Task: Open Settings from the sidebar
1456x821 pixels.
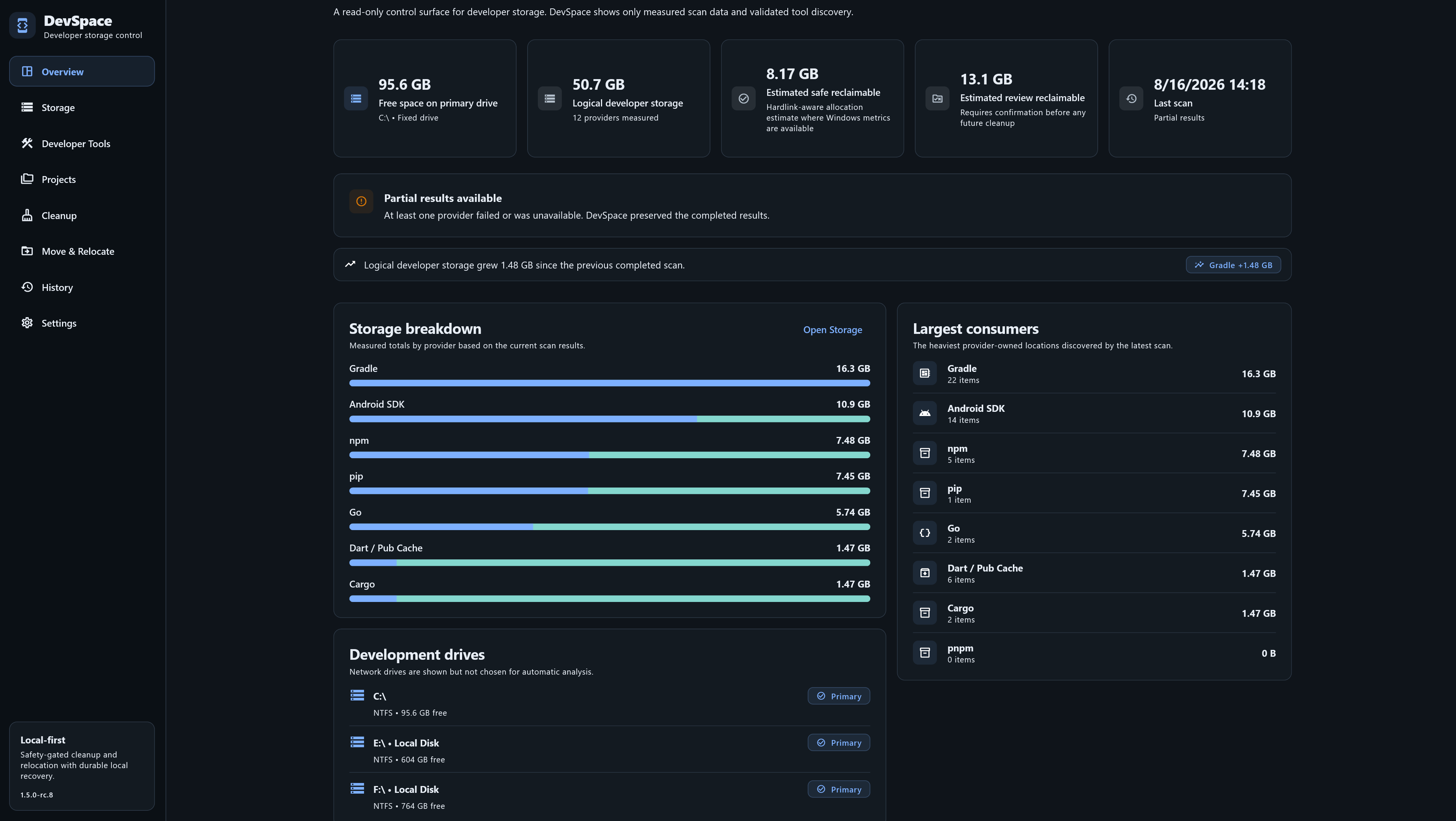Action: click(82, 322)
